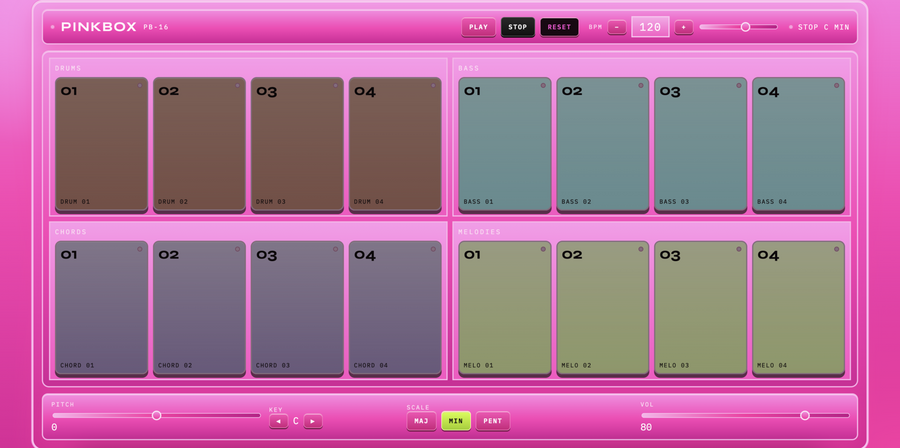
Task: Activate the BASS 03 pad
Action: tap(700, 145)
